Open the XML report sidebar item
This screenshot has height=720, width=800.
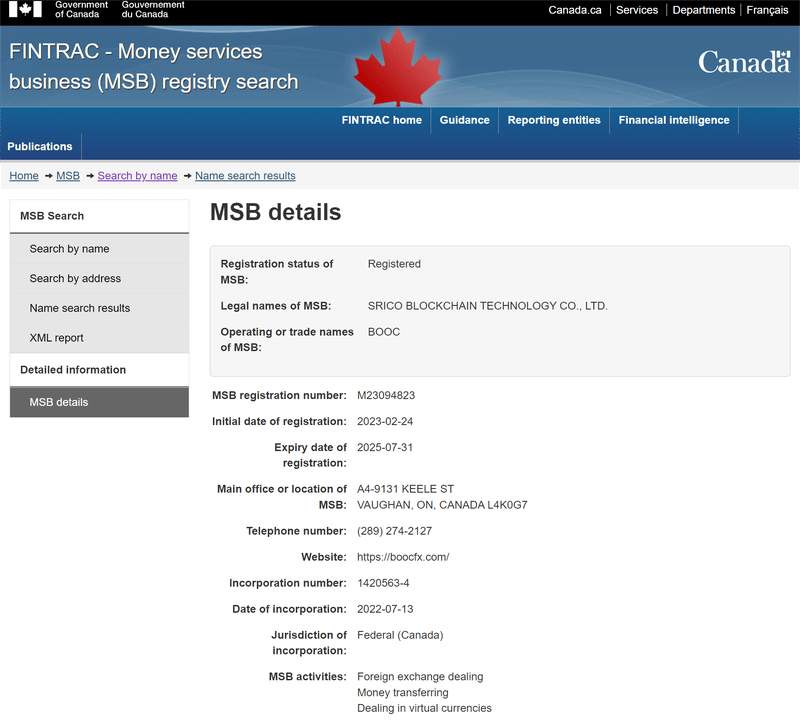click(x=99, y=338)
